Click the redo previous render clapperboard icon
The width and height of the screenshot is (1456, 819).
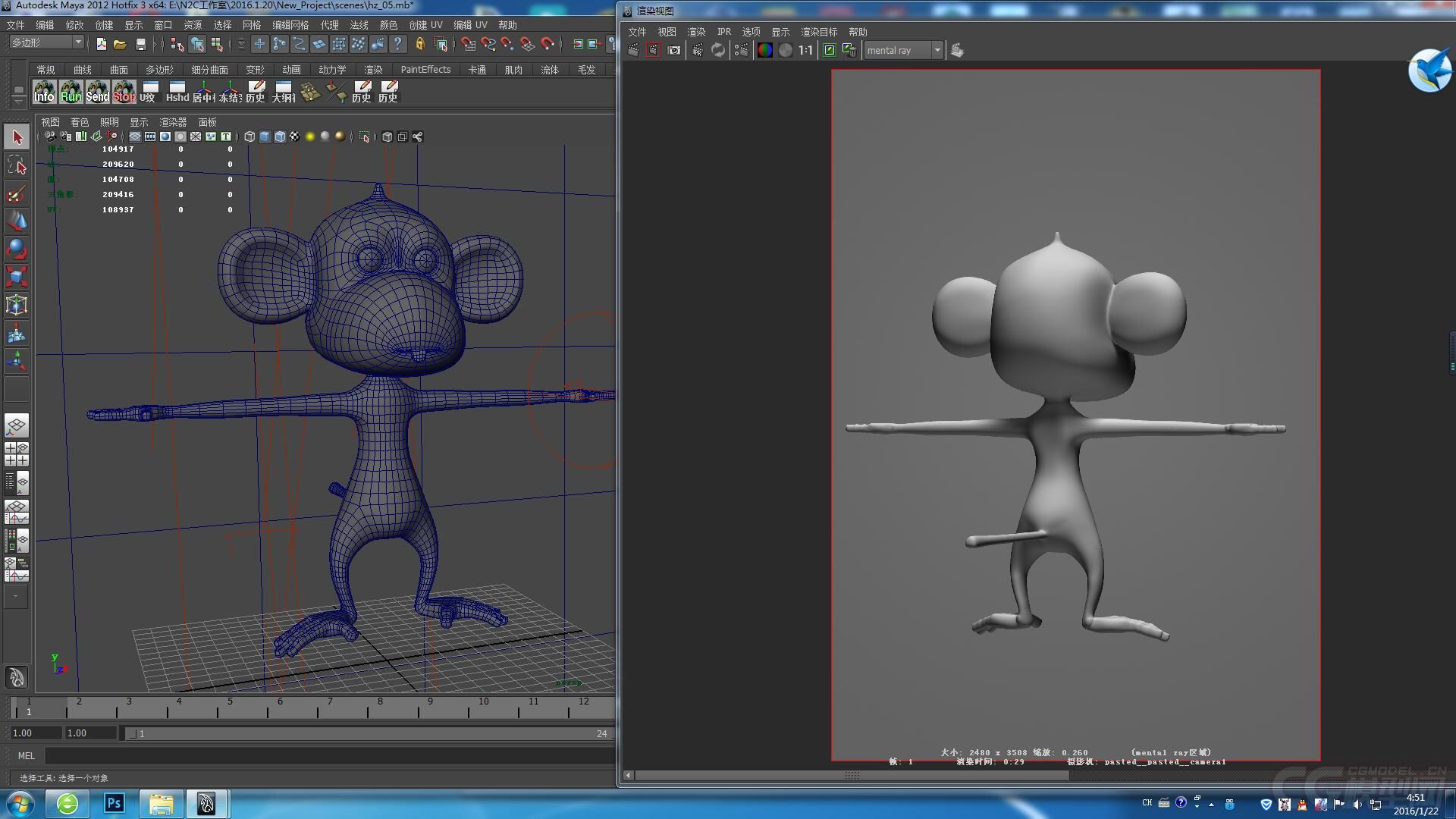tap(633, 50)
